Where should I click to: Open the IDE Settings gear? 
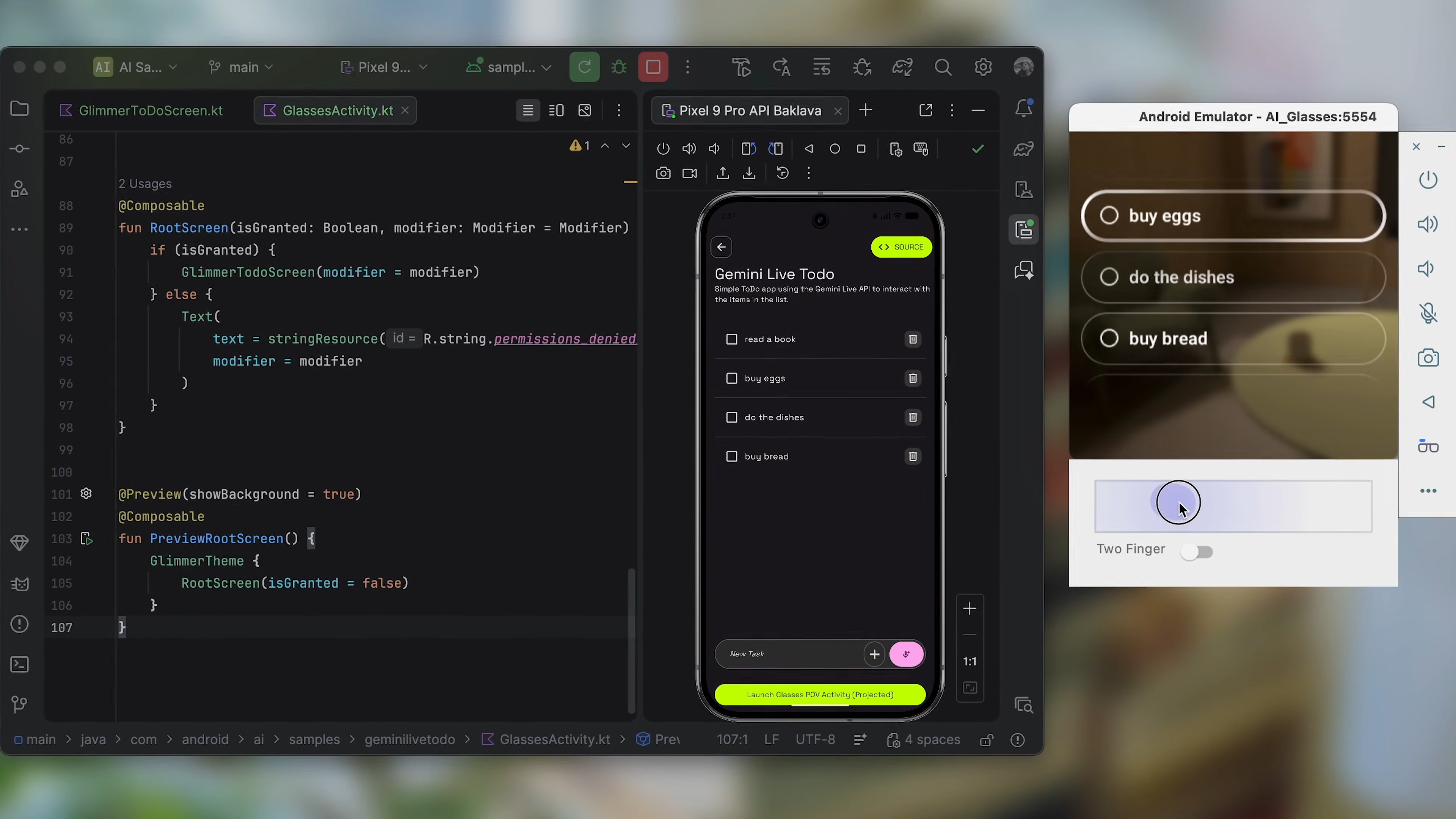[983, 67]
